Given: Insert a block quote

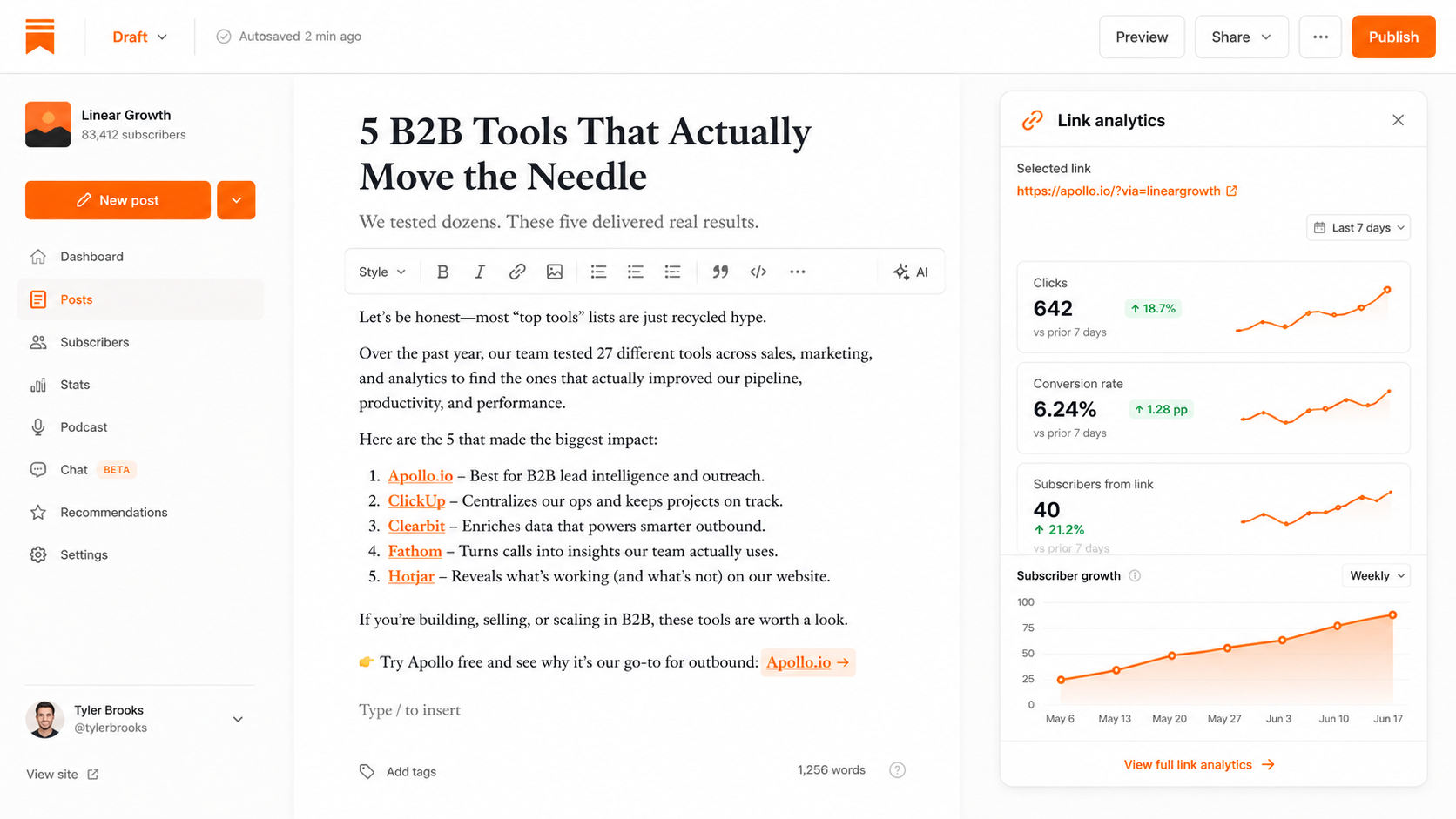Looking at the screenshot, I should point(720,272).
